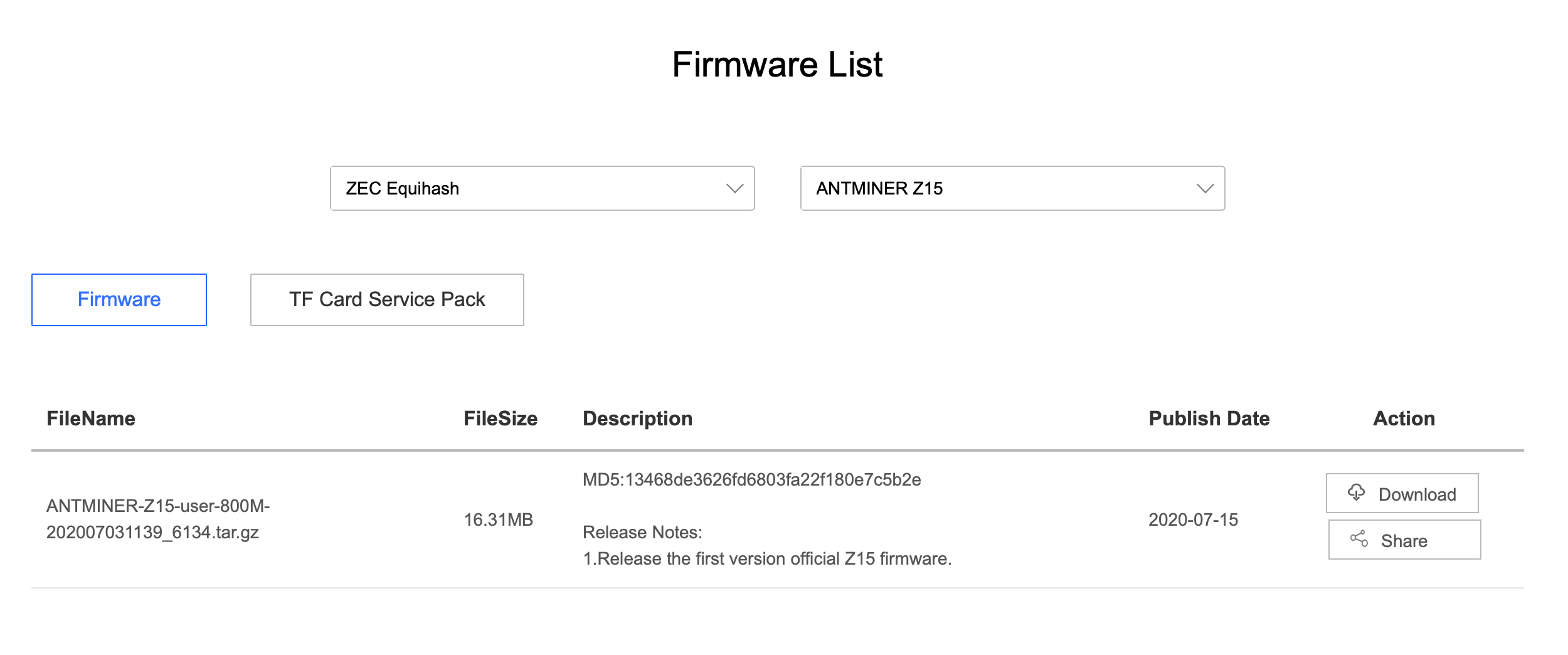Select the ANTMINER-Z15-user-800M firmware filename
This screenshot has height=655, width=1568.
point(158,519)
